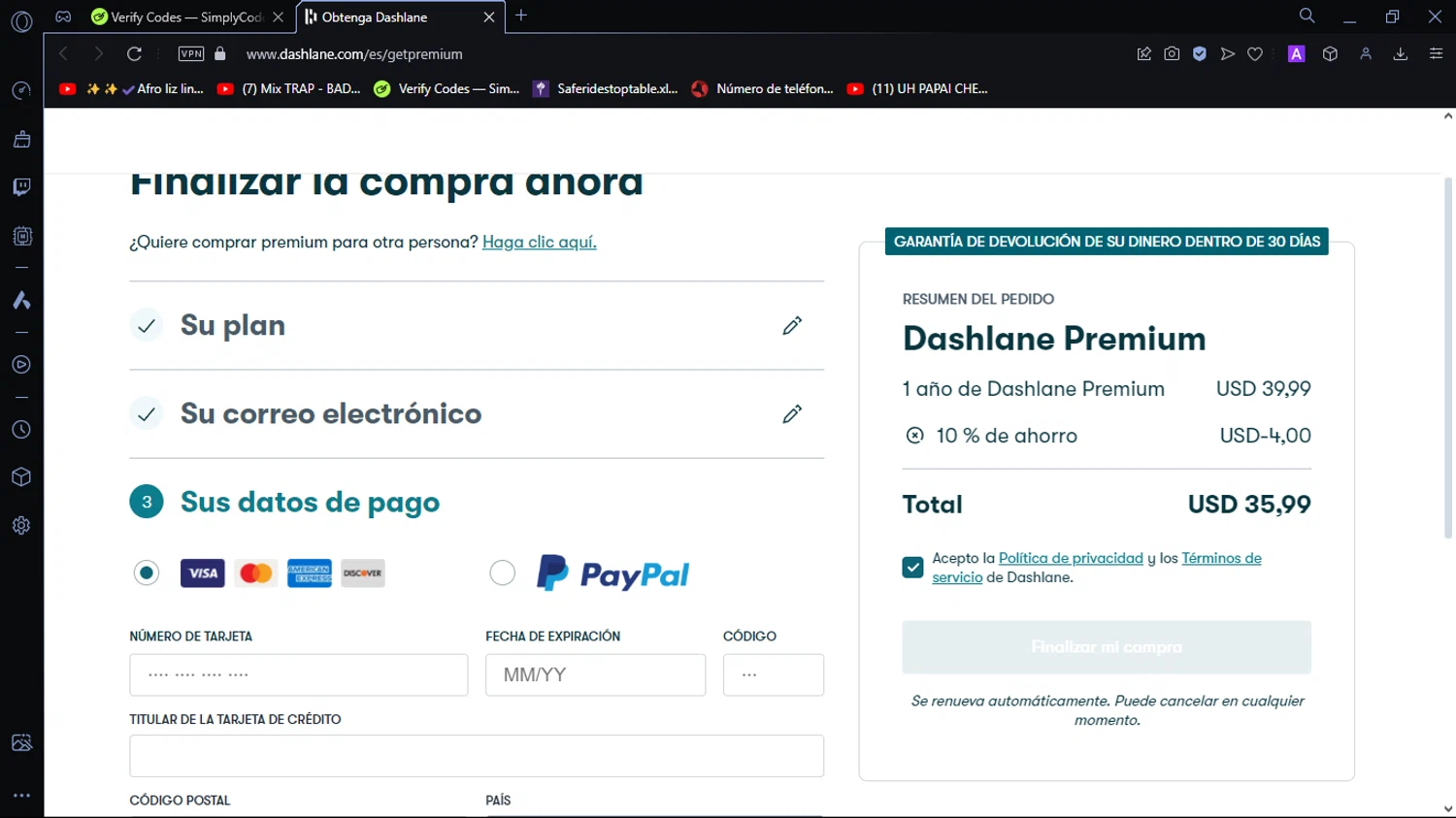Open the wallpapers picture icon in sidebar
Image resolution: width=1456 pixels, height=818 pixels.
[x=21, y=742]
